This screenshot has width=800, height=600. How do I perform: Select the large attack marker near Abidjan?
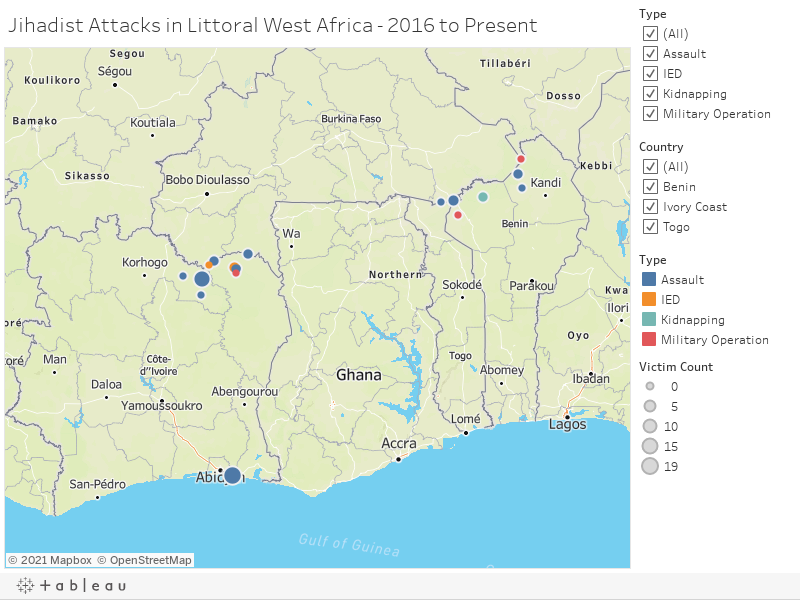click(x=232, y=474)
